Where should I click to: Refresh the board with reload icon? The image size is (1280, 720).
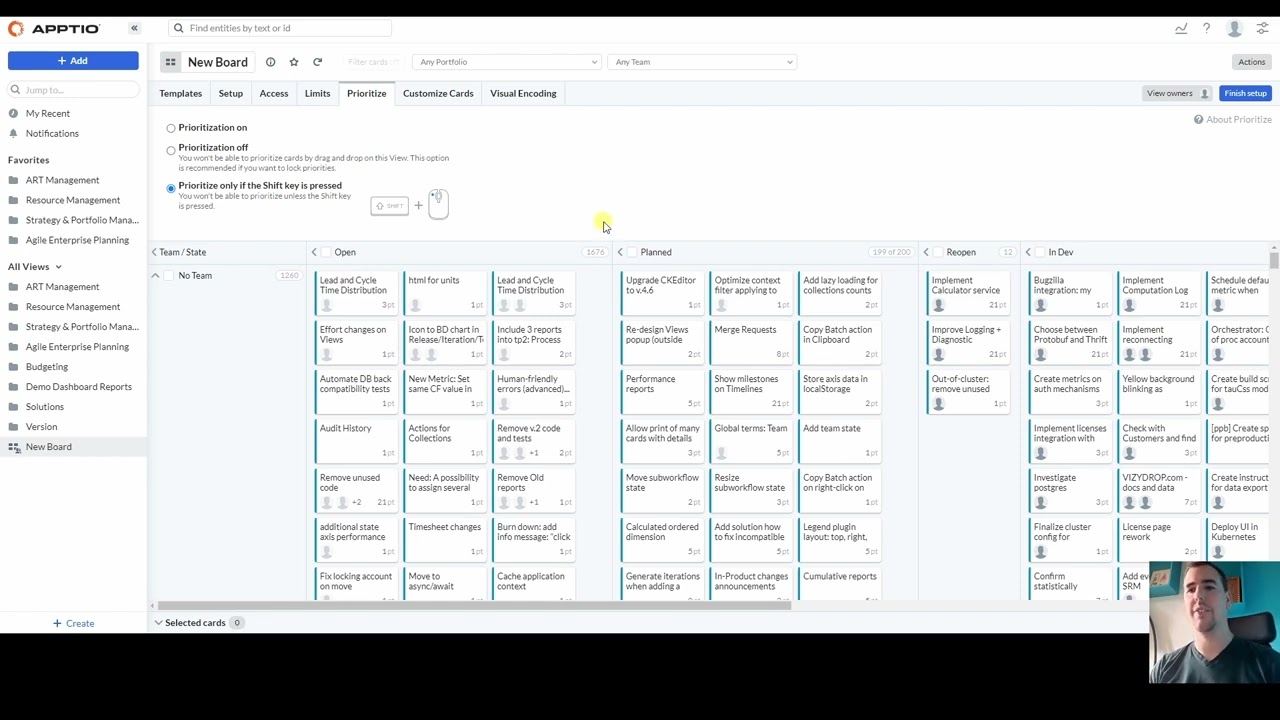pos(317,62)
